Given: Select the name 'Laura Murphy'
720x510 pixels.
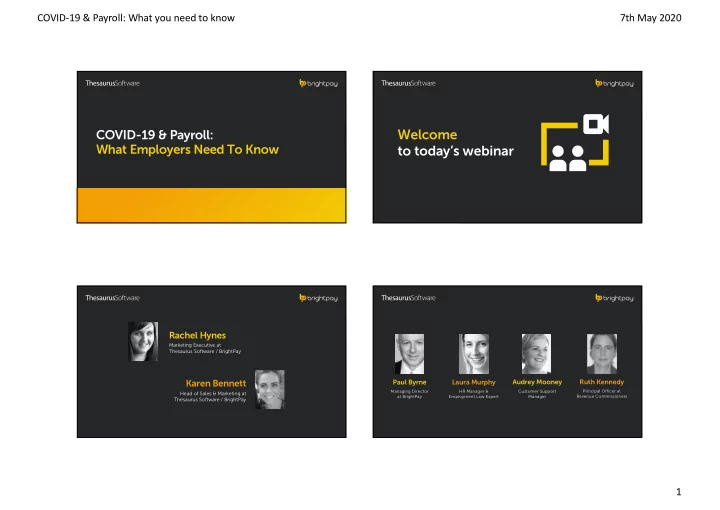Looking at the screenshot, I should pos(473,382).
